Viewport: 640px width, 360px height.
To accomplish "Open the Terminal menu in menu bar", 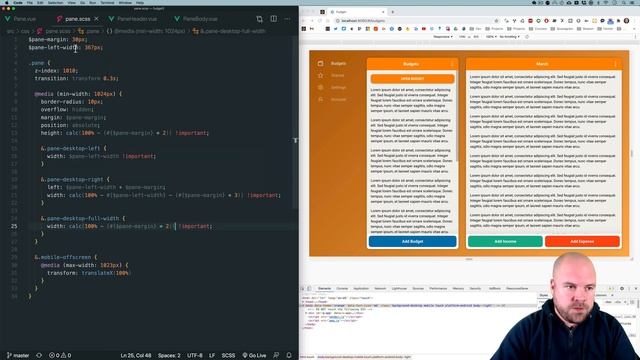I will [x=107, y=2].
